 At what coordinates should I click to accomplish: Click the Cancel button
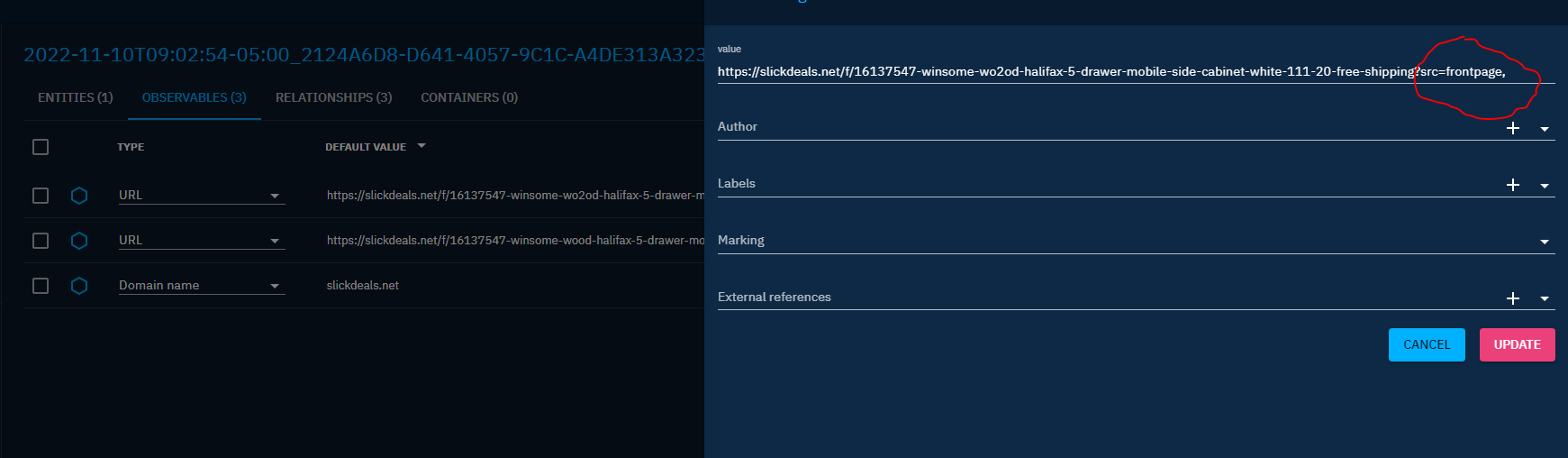point(1427,344)
